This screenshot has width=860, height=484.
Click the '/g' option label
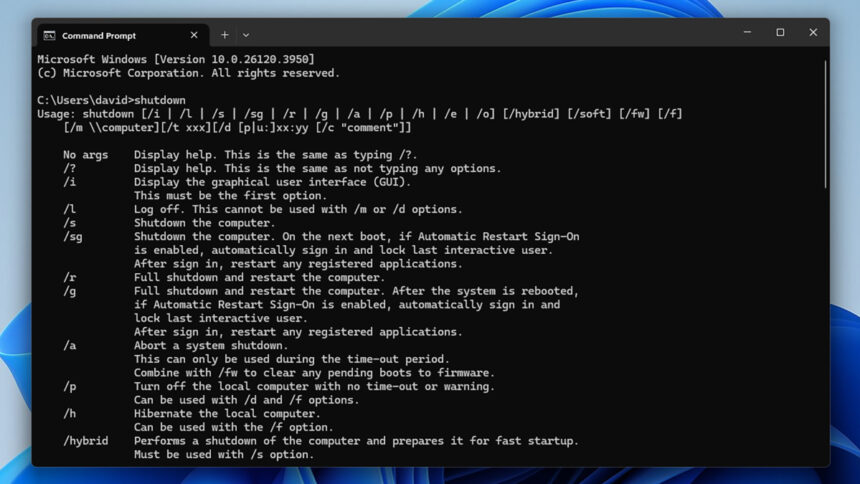(x=70, y=291)
